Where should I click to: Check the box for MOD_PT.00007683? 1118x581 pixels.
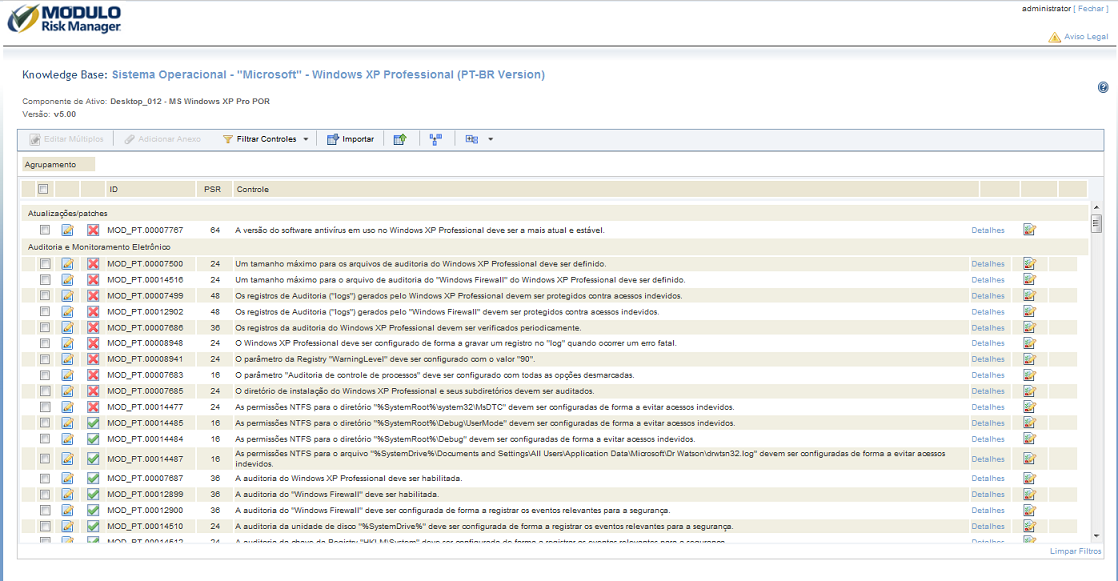coord(45,375)
